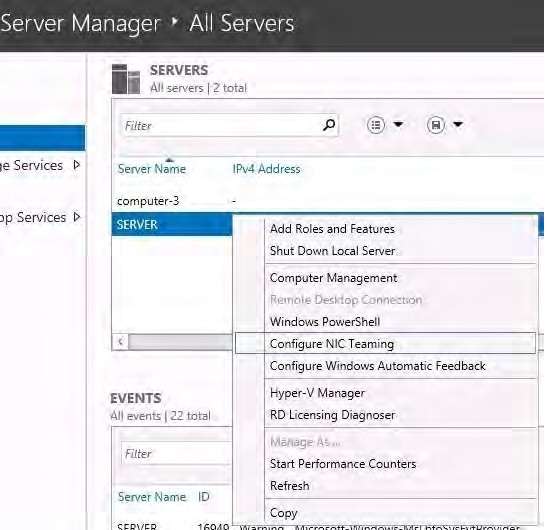The width and height of the screenshot is (551, 530).
Task: Expand the 'op Services' sidebar arrow
Action: (77, 217)
